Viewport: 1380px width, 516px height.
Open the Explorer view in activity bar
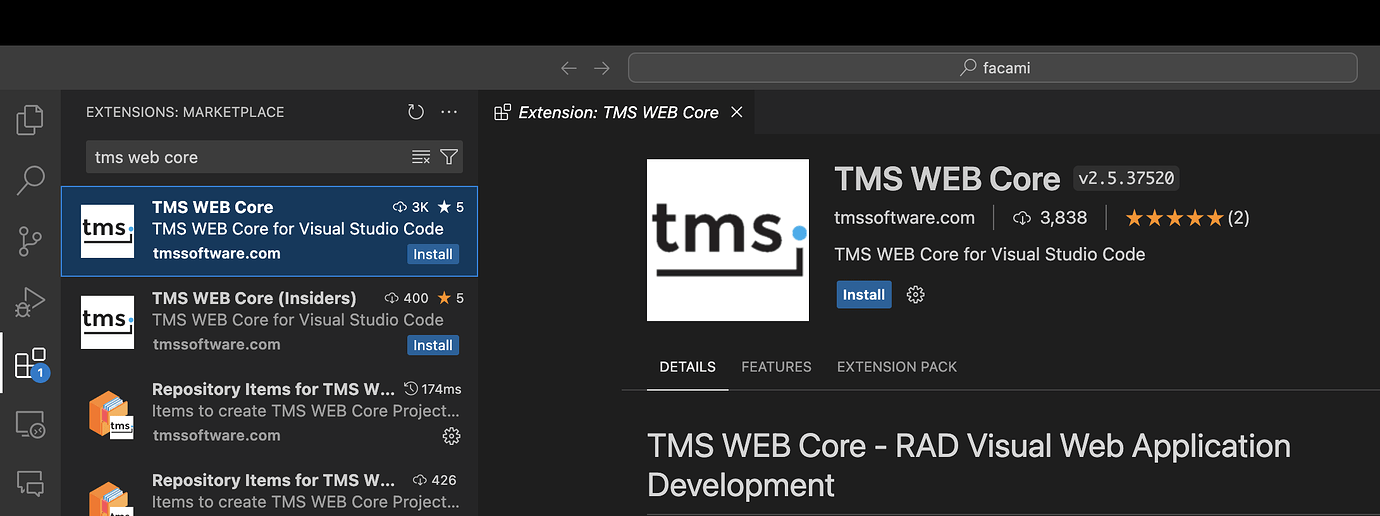click(30, 120)
